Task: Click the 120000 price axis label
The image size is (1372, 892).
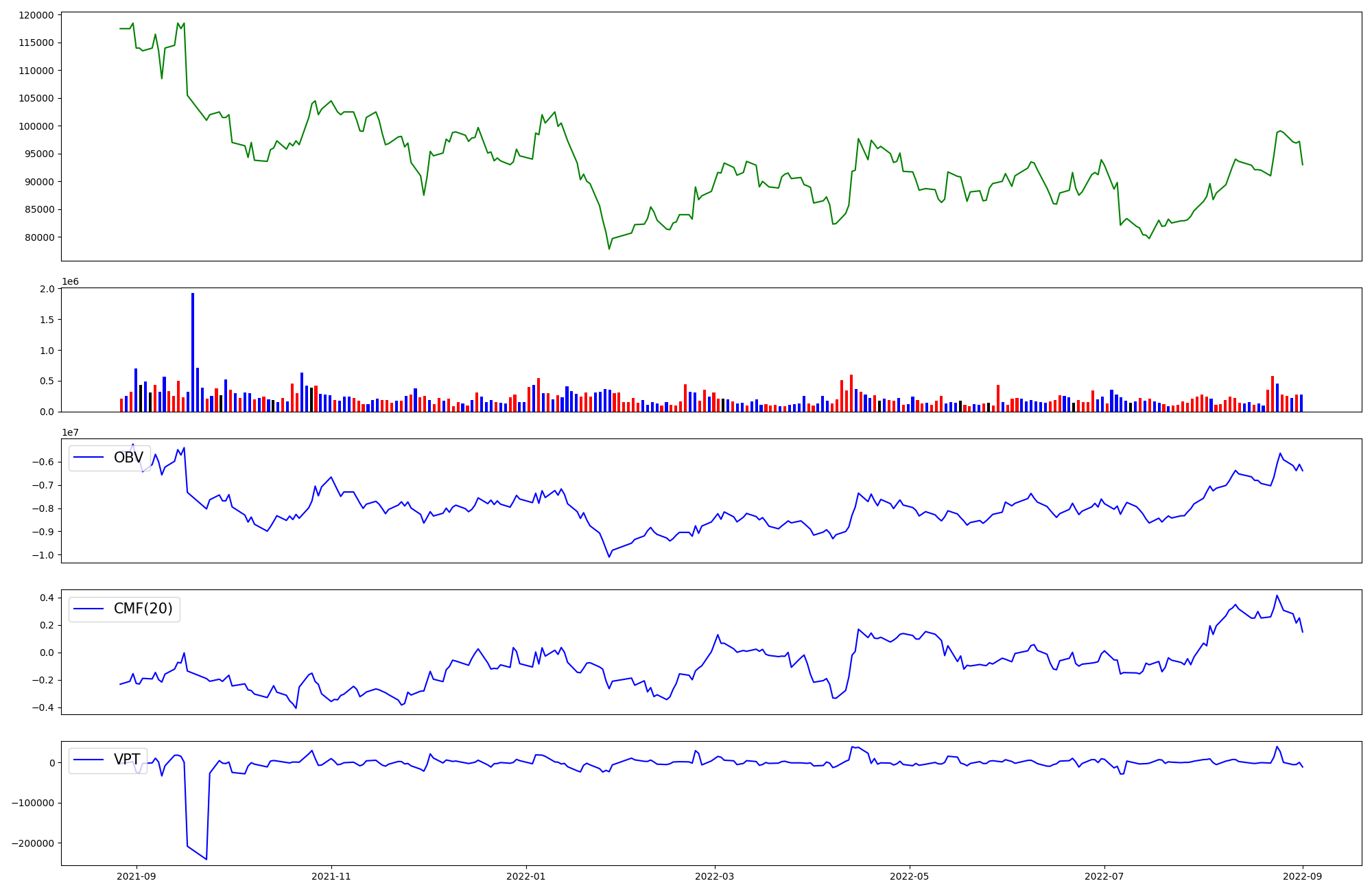Action: [35, 15]
